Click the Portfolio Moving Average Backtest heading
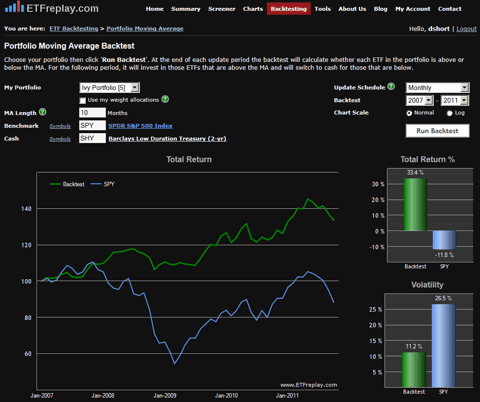 point(69,46)
